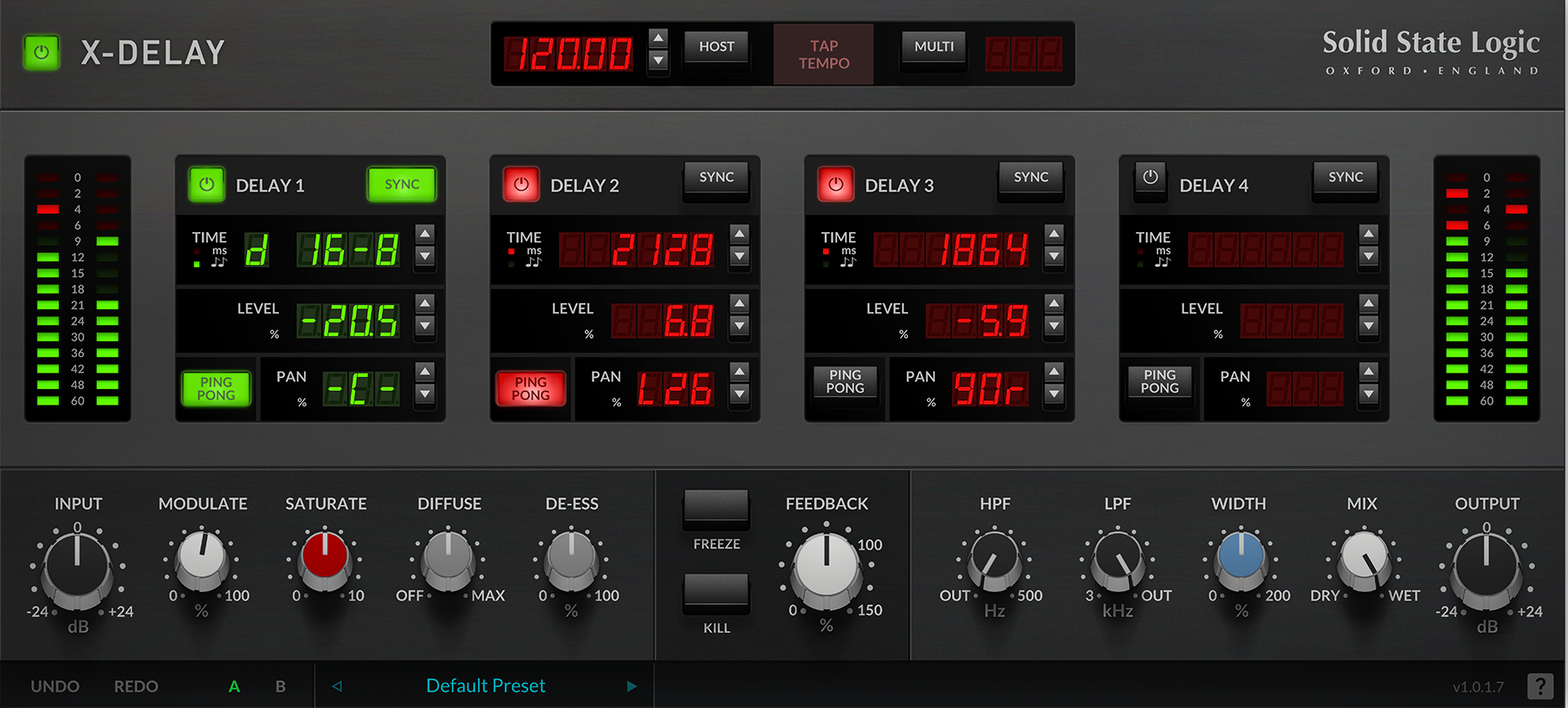Screen dimensions: 1568x708
Task: Decrease tempo with the down arrow
Action: pyautogui.click(x=658, y=61)
